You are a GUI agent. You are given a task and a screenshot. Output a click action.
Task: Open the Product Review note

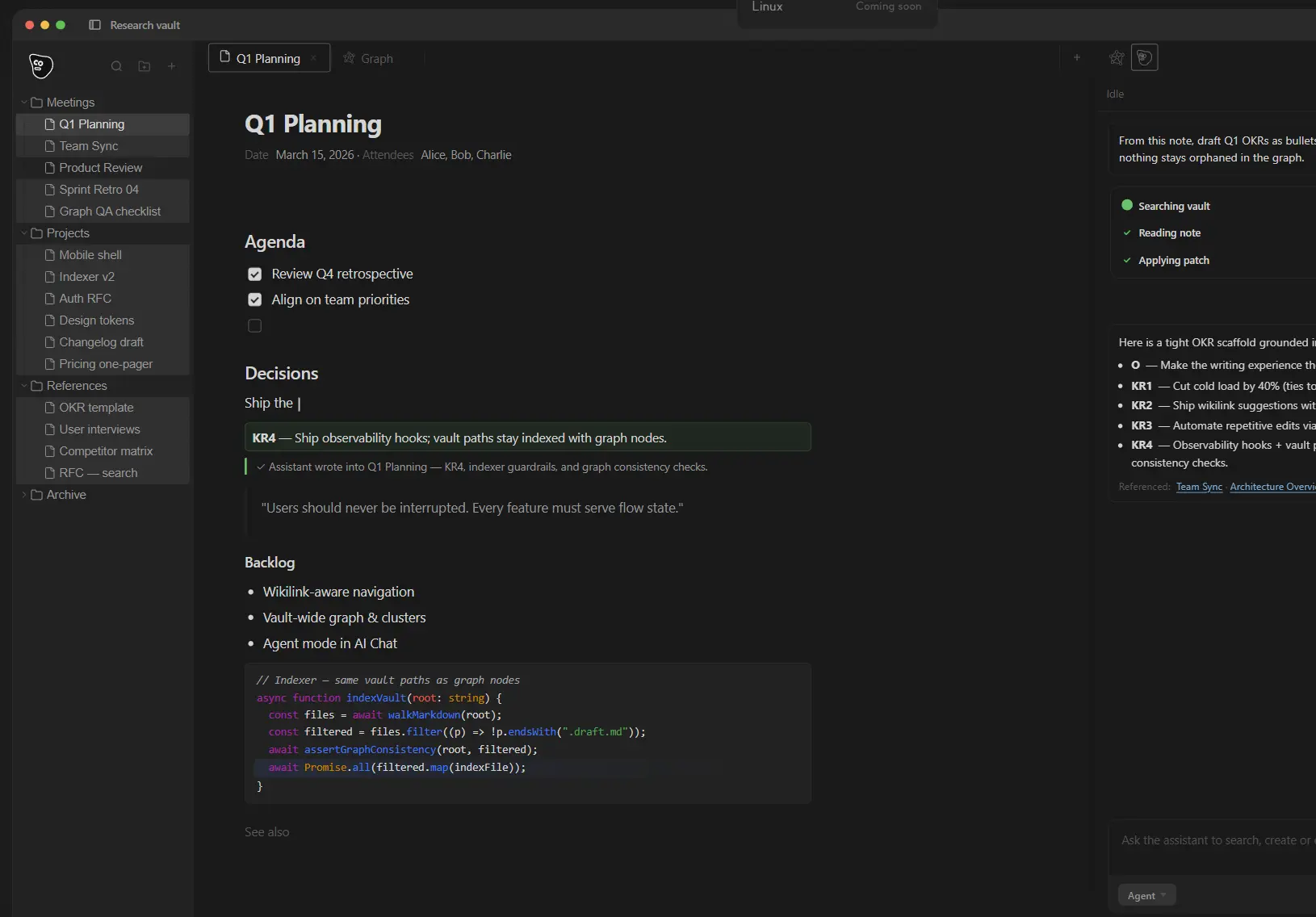point(103,168)
